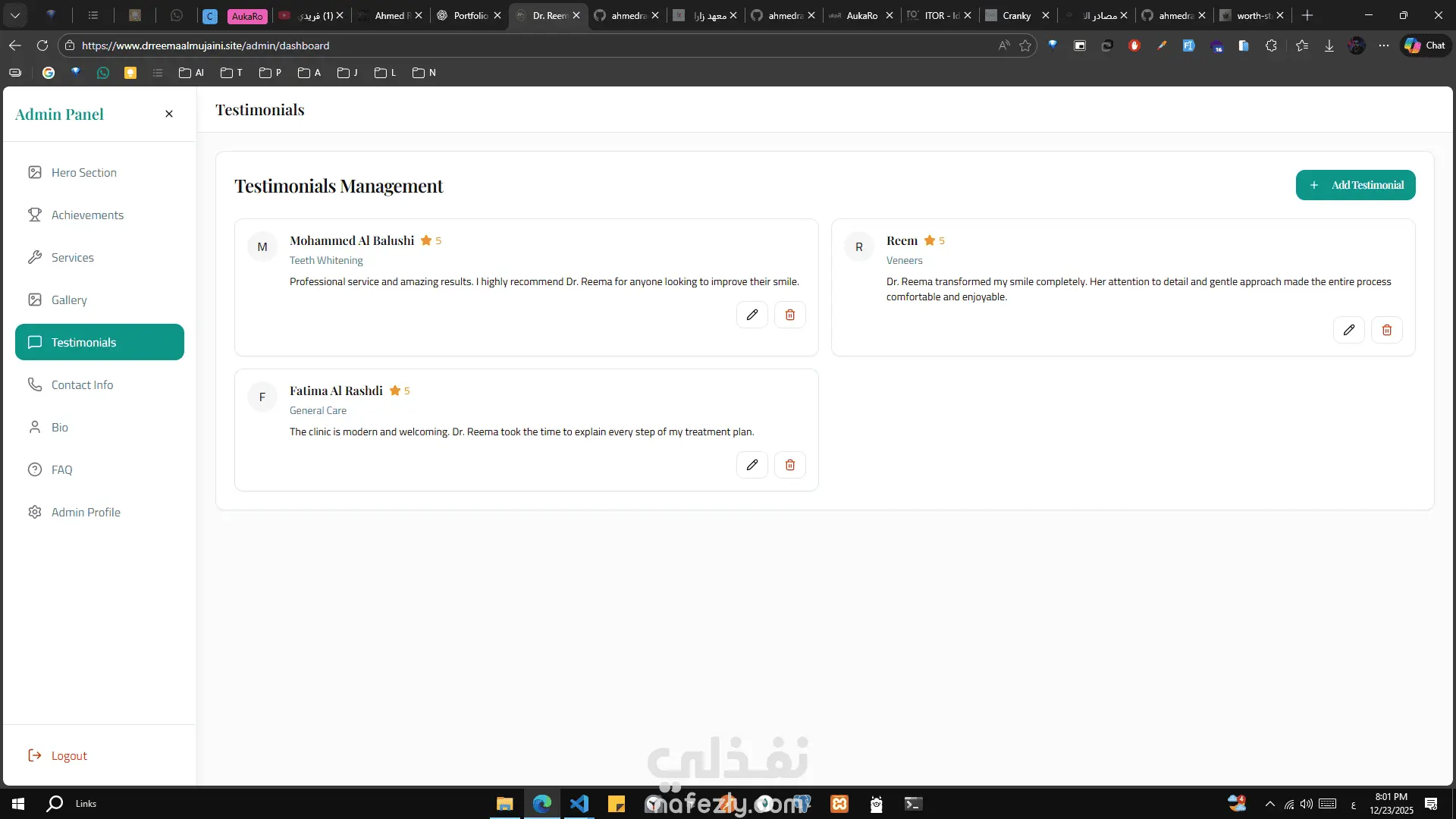Image resolution: width=1456 pixels, height=819 pixels.
Task: Open the FAQ section
Action: 61,470
